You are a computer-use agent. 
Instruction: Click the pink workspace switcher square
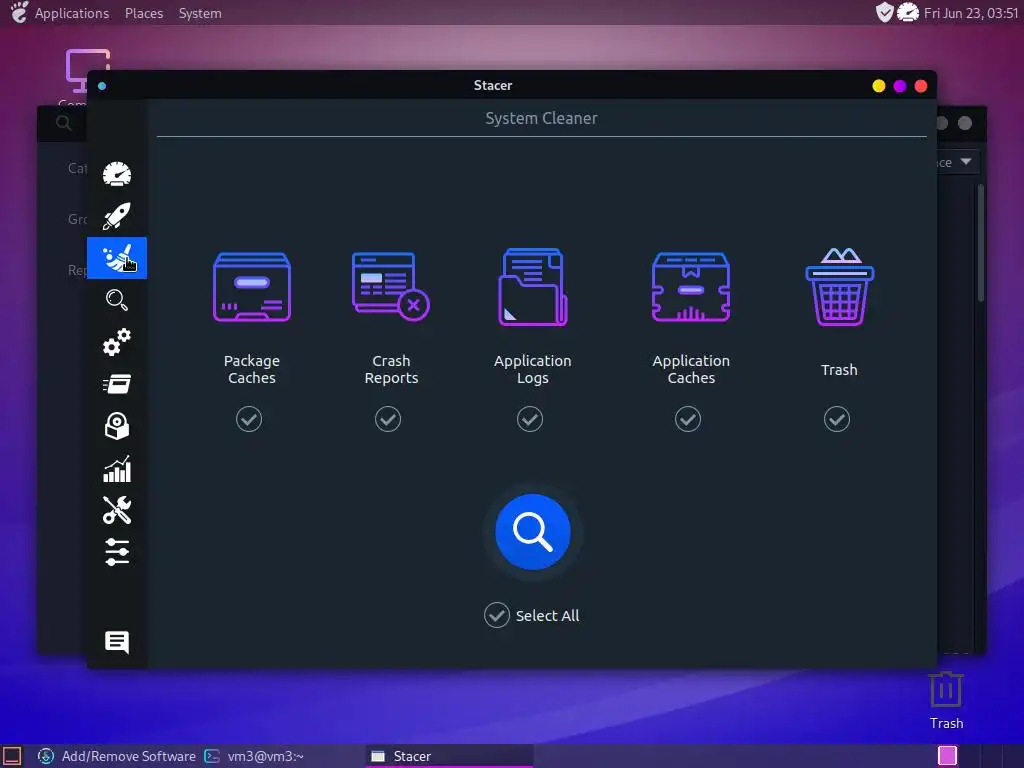(x=947, y=756)
